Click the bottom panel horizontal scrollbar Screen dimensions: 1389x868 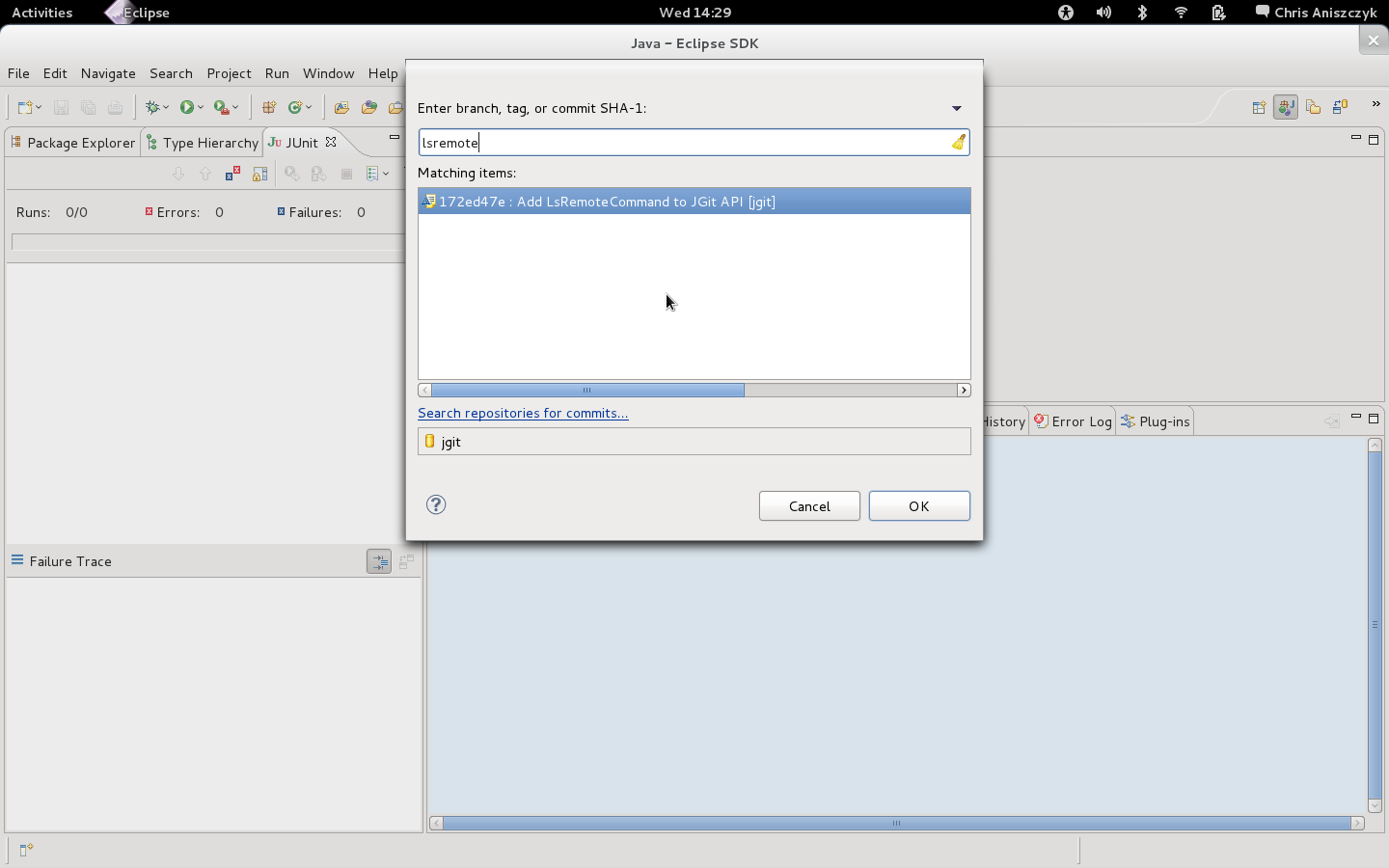click(896, 823)
